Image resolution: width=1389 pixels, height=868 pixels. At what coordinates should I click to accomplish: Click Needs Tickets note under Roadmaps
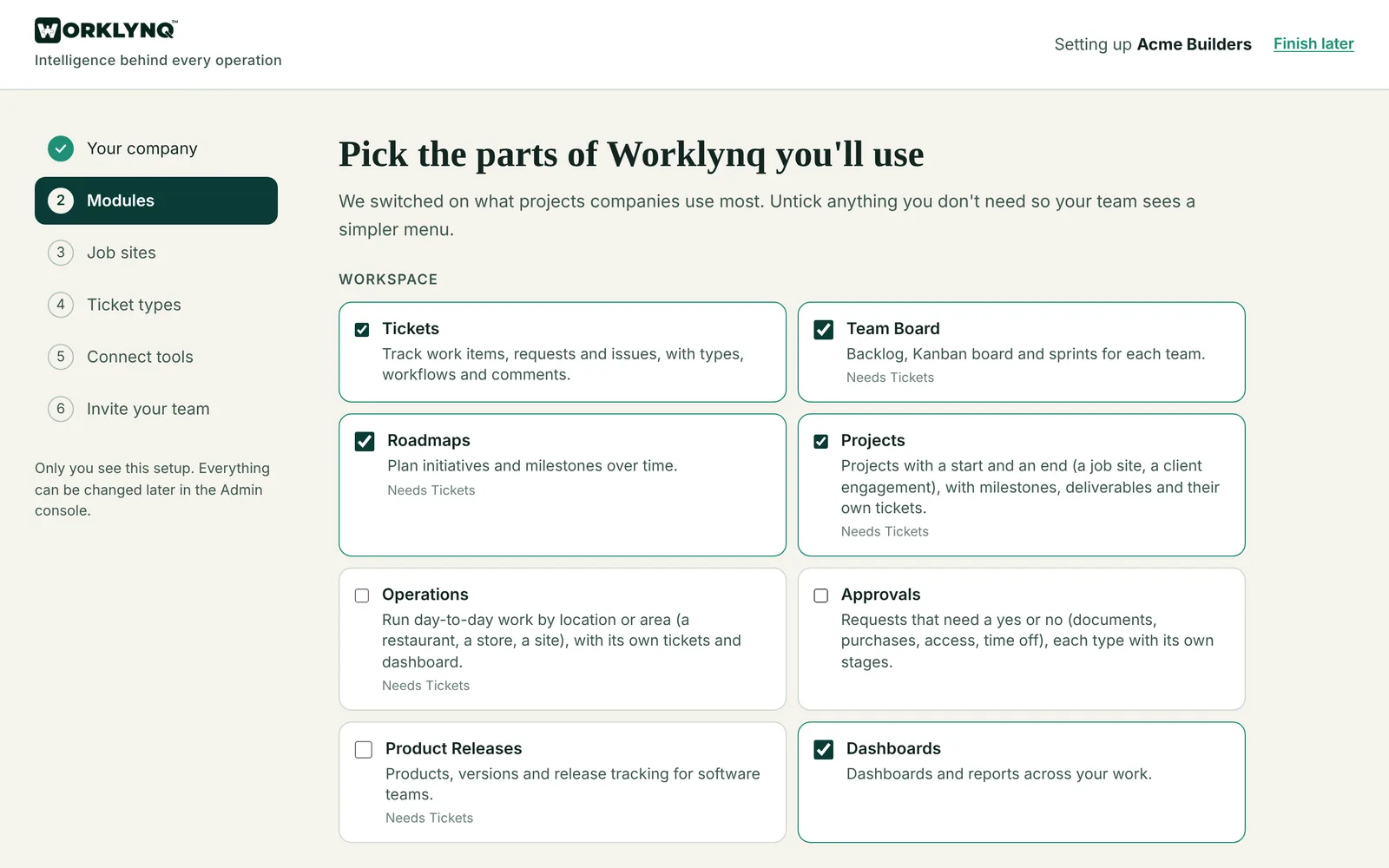pyautogui.click(x=431, y=490)
